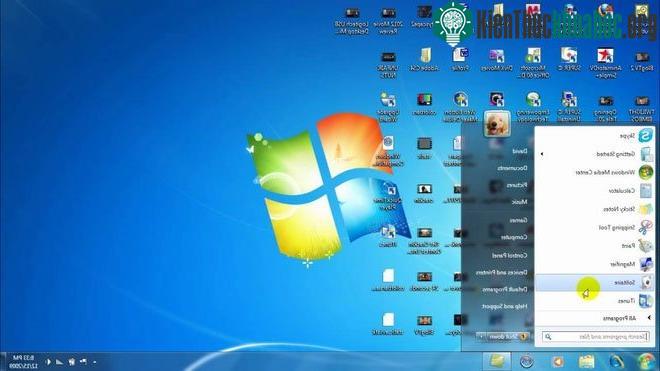Start Magnifier from the Start menu
660x371 pixels.
coord(594,264)
